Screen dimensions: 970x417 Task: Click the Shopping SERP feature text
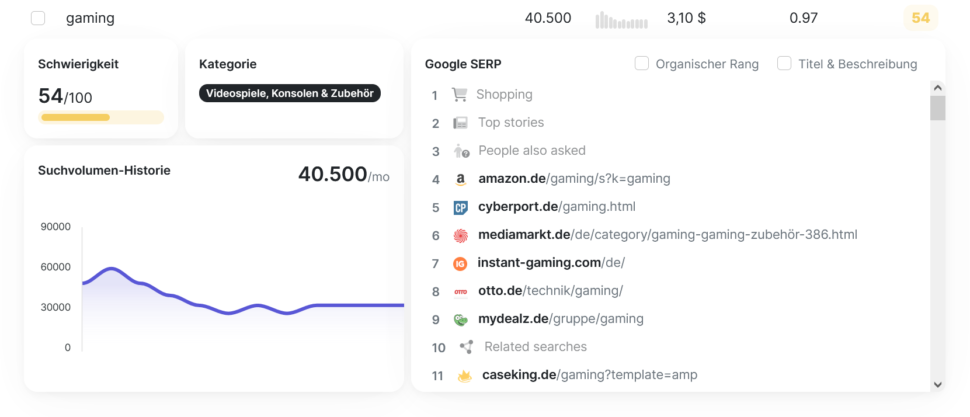(x=504, y=95)
